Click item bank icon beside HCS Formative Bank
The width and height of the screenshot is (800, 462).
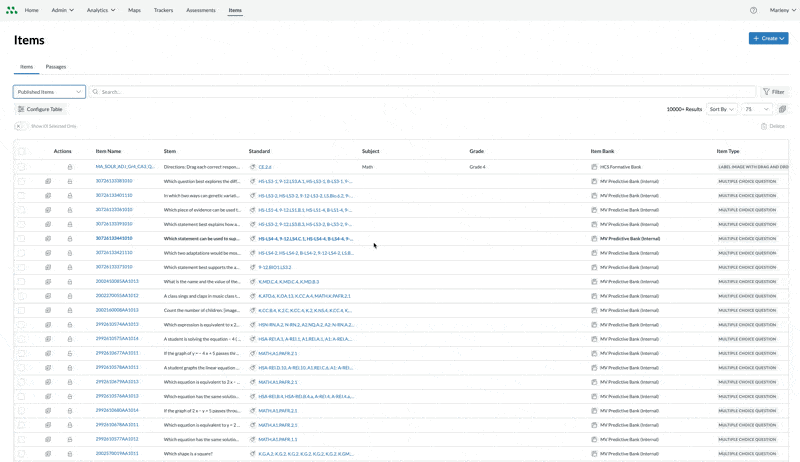[x=594, y=167]
